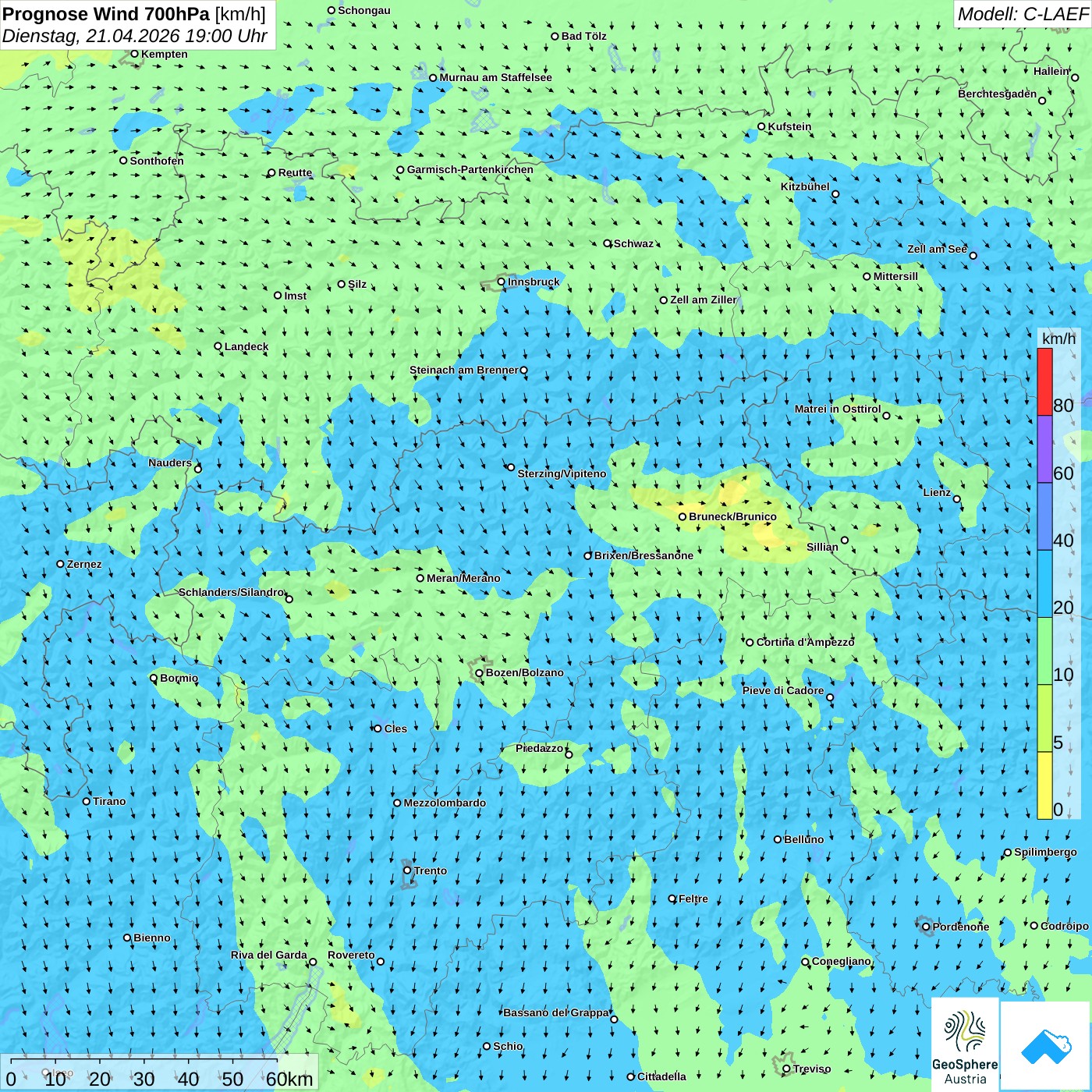Image resolution: width=1092 pixels, height=1092 pixels.
Task: Click the Trento city label
Action: (431, 870)
